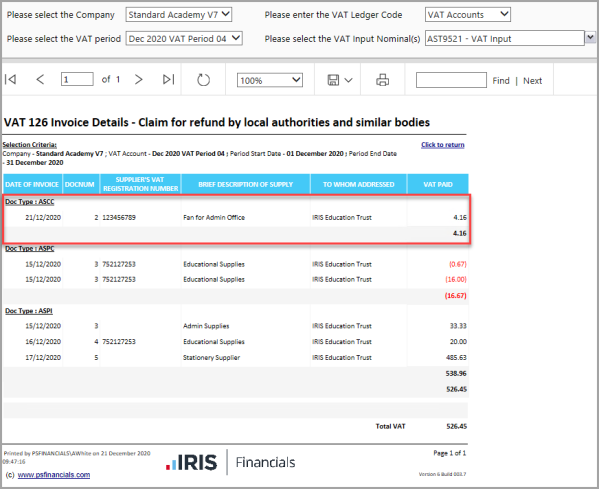Refresh the report

tap(203, 80)
